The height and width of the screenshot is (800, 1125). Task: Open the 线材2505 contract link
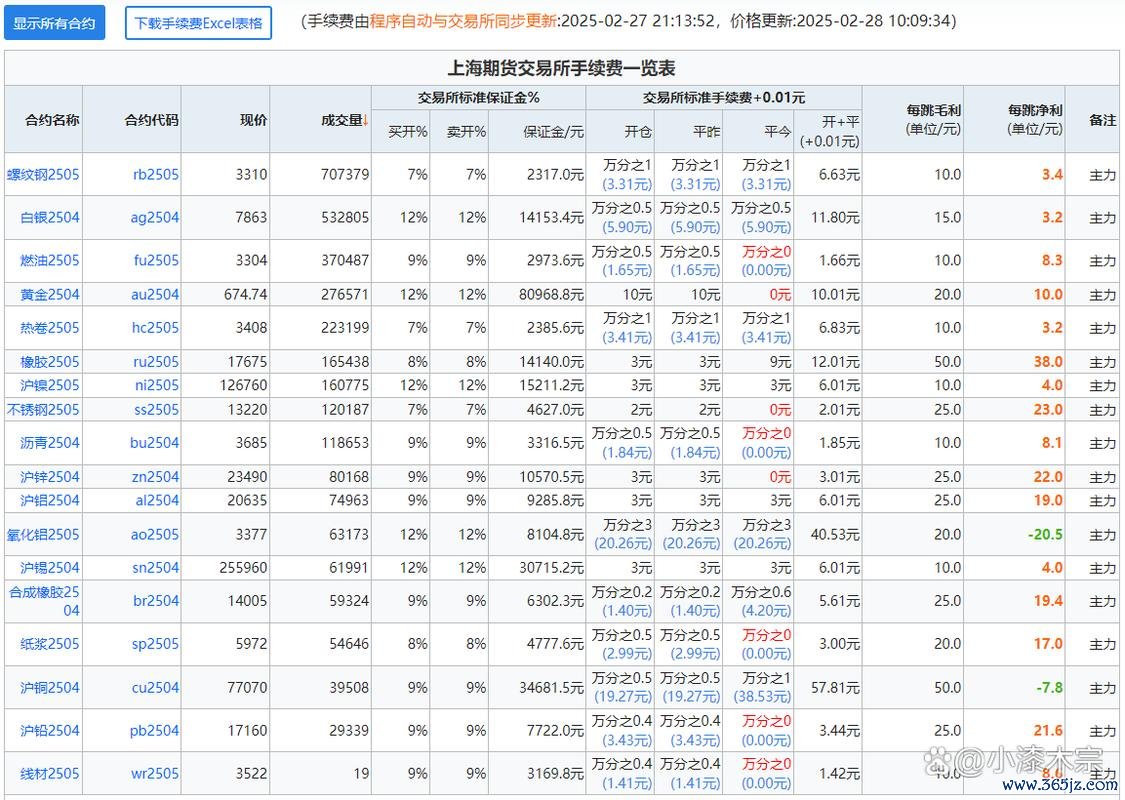pos(50,773)
